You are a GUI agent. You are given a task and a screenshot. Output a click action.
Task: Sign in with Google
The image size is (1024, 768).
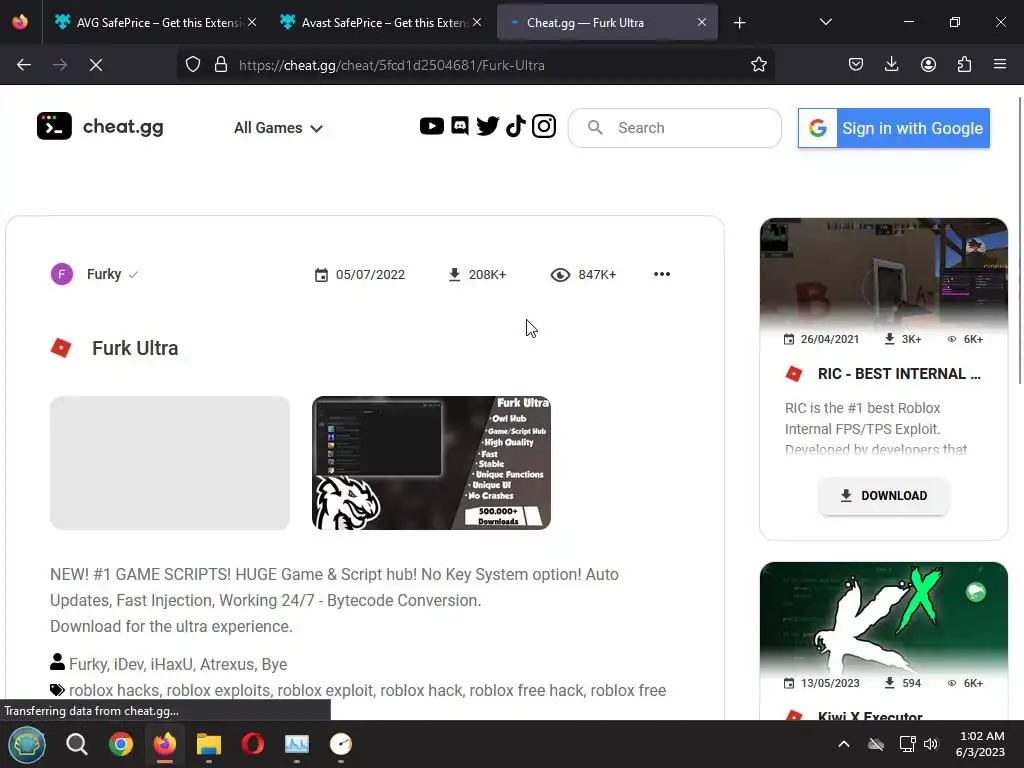(x=893, y=128)
